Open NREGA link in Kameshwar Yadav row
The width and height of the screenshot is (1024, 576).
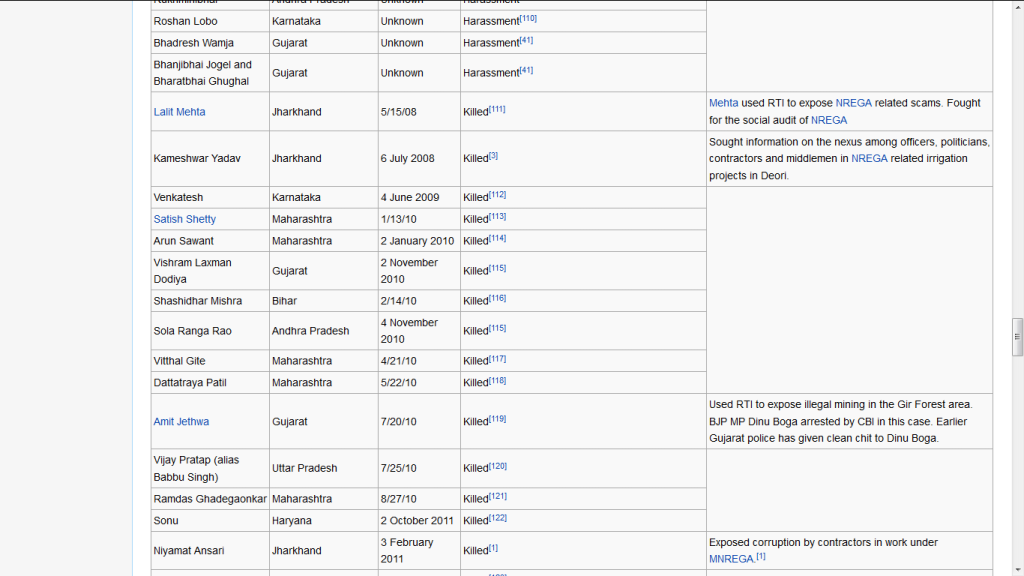pyautogui.click(x=869, y=158)
